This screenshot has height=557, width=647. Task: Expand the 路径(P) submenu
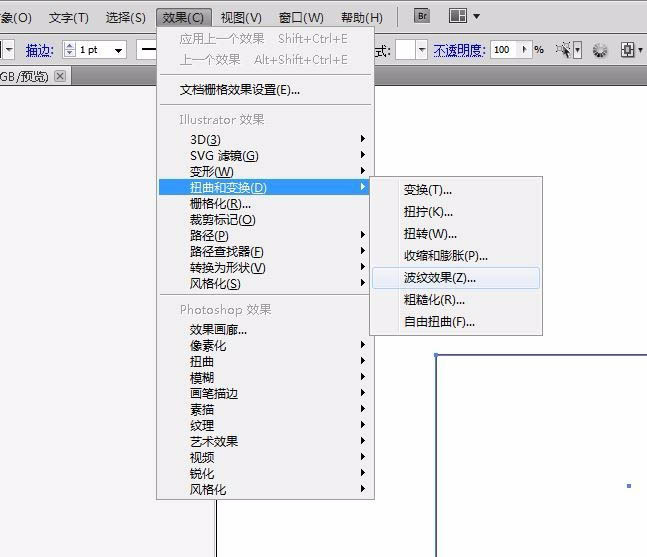pos(265,235)
